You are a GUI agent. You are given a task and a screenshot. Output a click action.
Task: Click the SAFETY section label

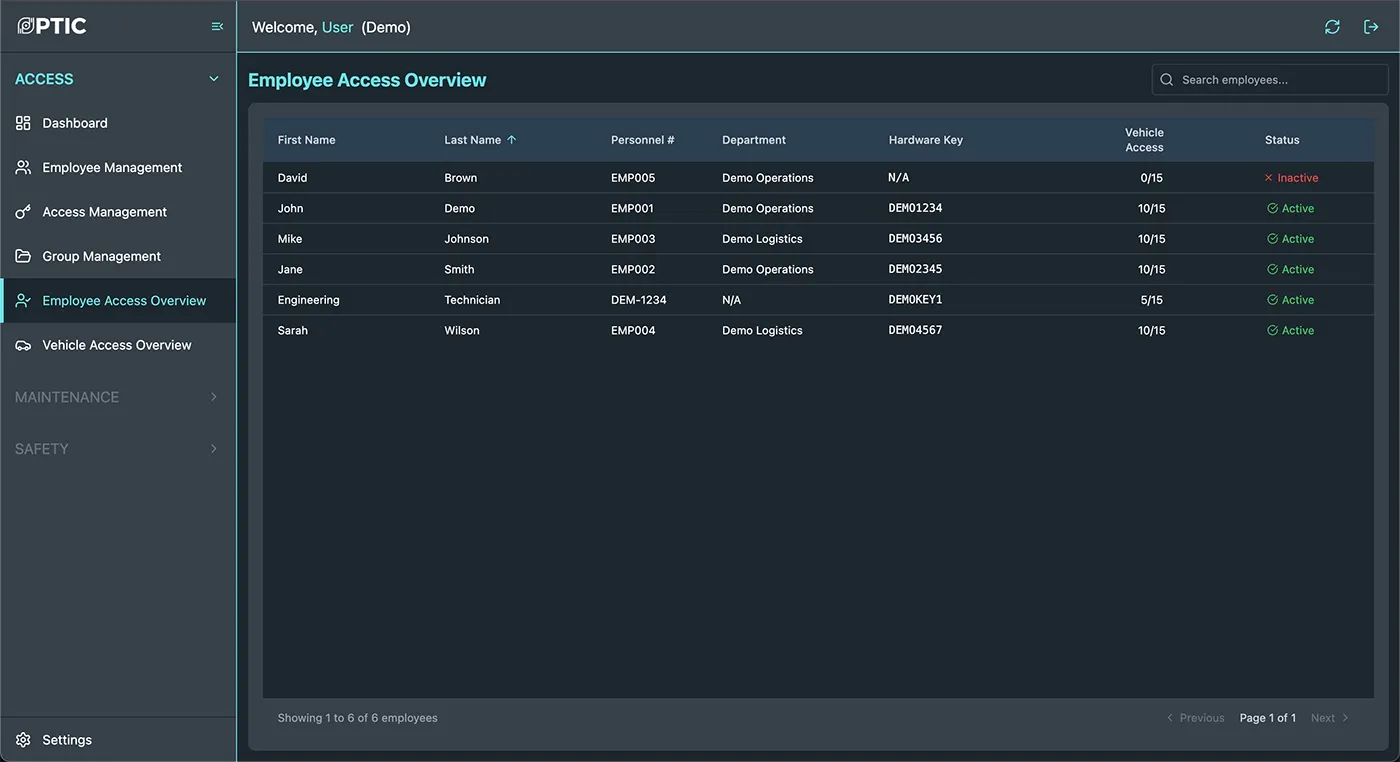(x=42, y=449)
